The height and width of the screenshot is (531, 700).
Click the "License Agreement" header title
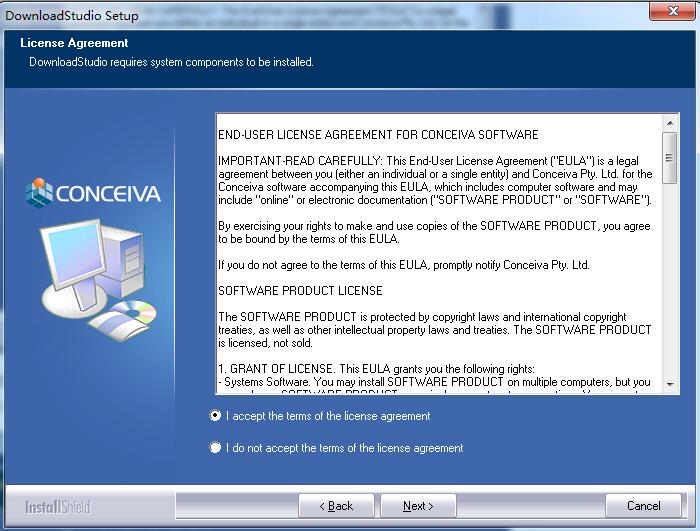pos(74,43)
